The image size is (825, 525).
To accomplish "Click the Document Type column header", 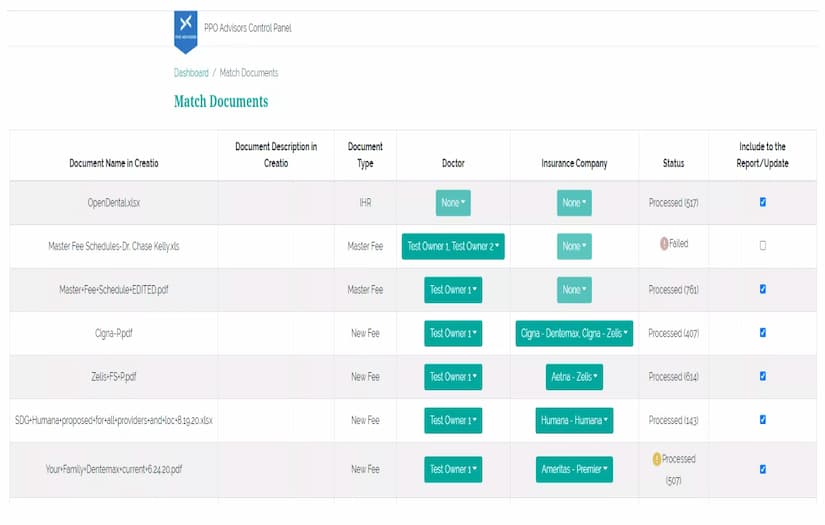I will pos(365,155).
